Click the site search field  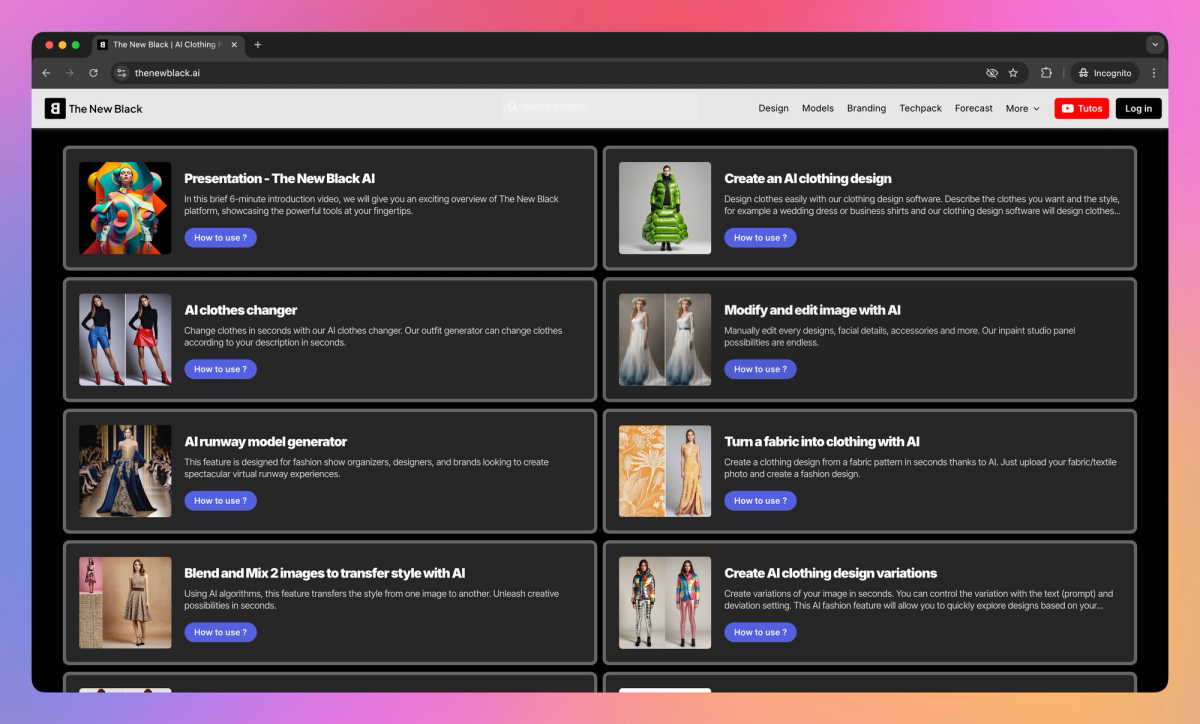coord(600,106)
